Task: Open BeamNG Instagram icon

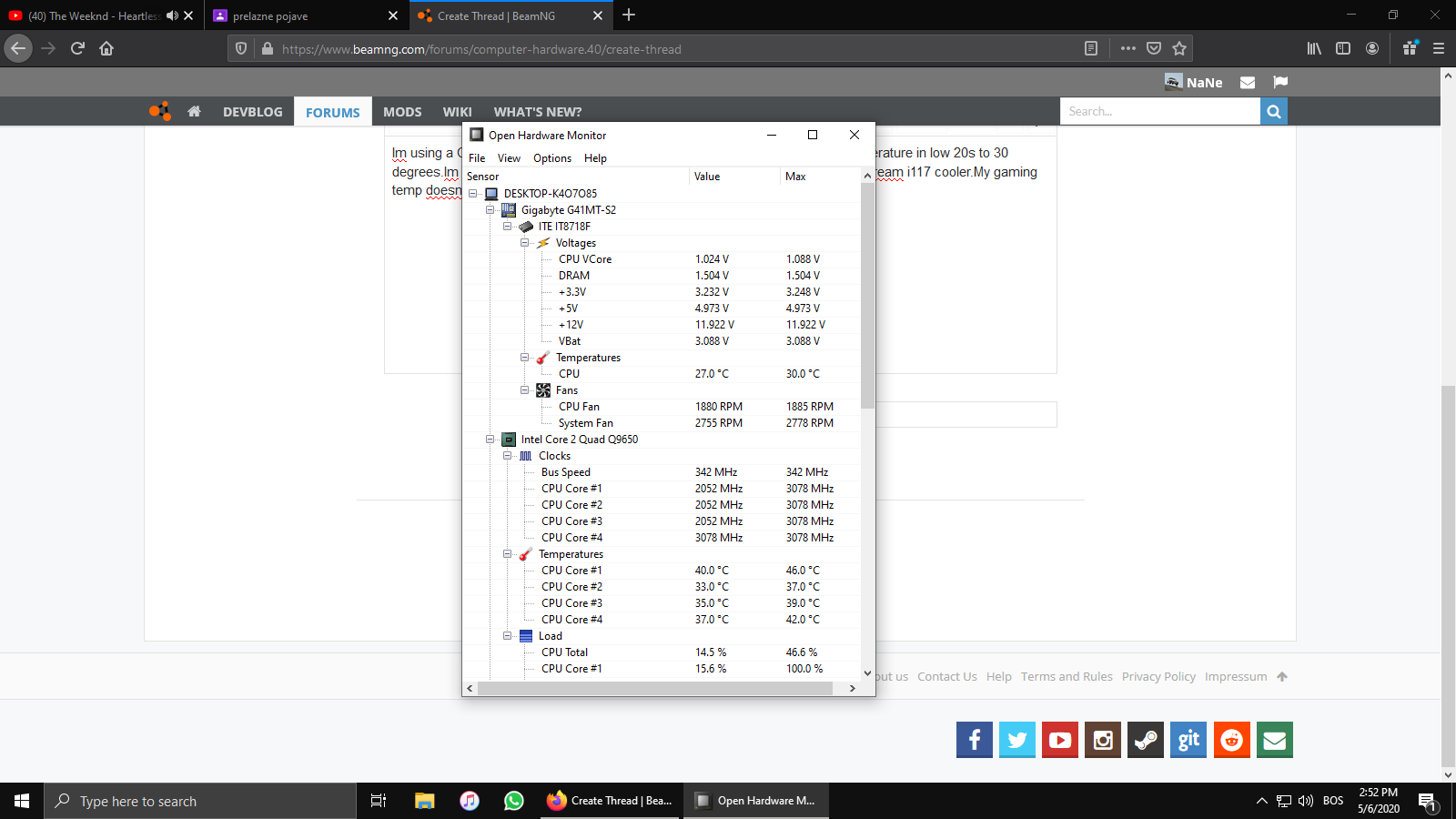Action: pos(1103,740)
